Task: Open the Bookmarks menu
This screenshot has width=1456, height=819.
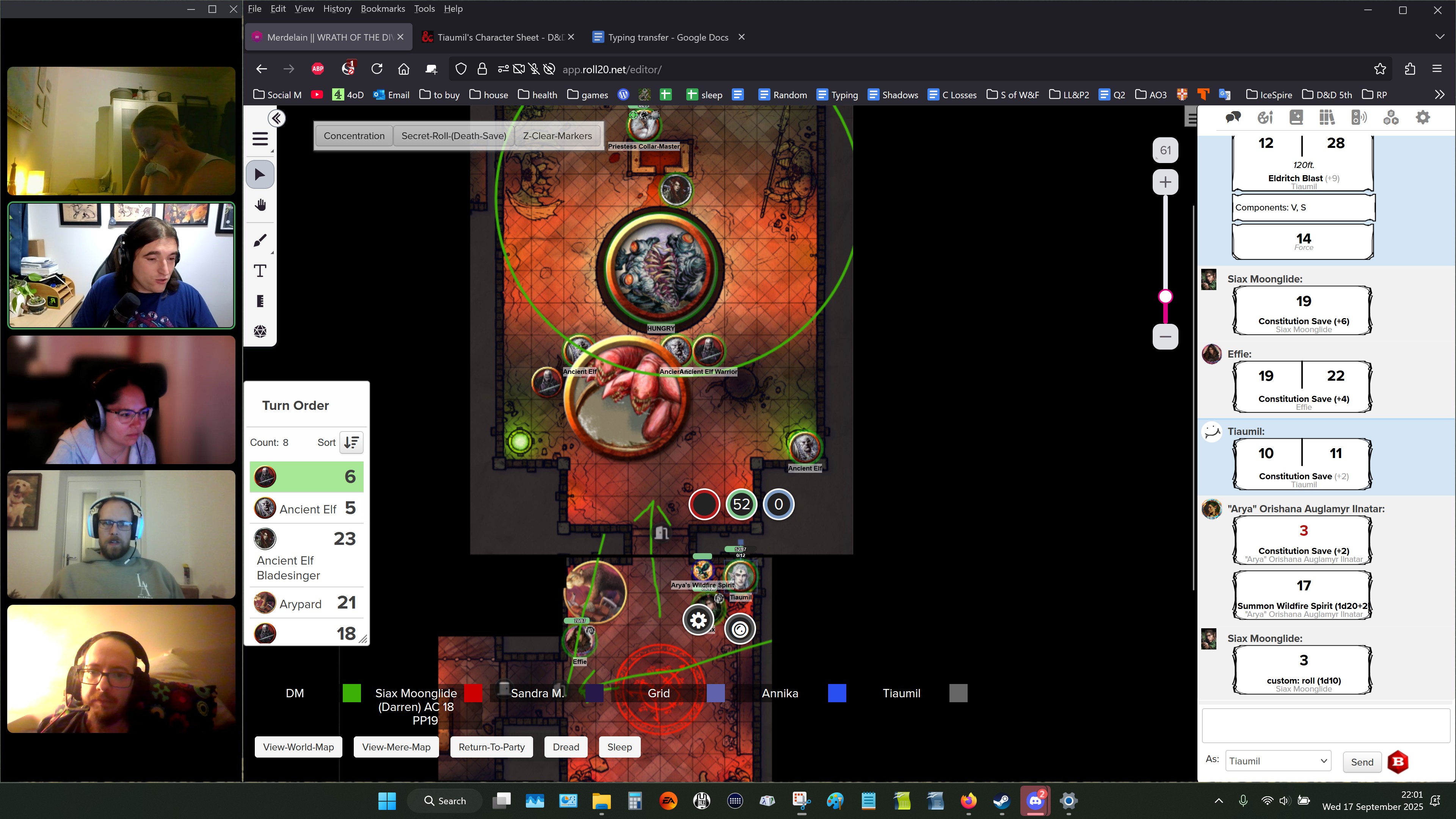Action: [383, 8]
